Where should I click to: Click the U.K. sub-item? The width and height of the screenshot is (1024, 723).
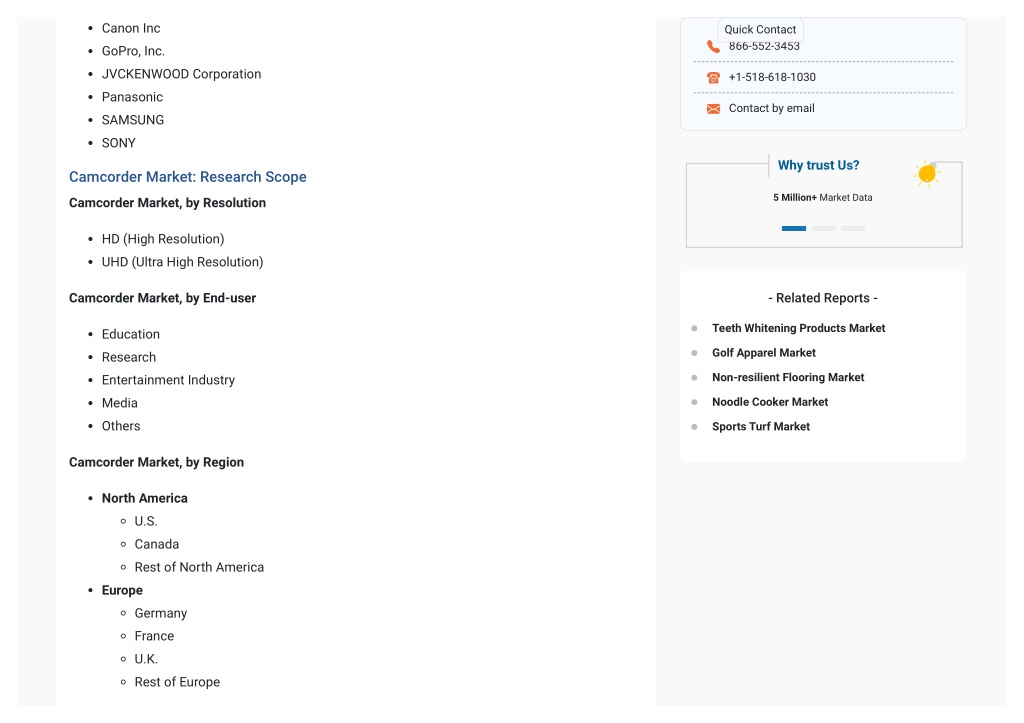tap(146, 659)
